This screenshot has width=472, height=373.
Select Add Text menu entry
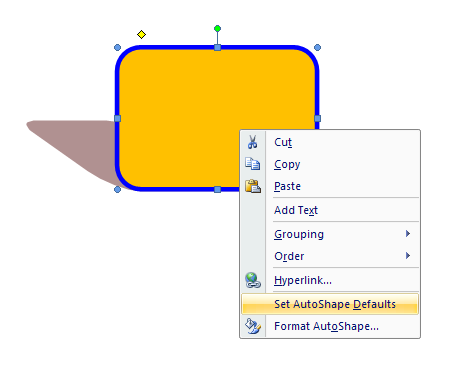(x=330, y=210)
